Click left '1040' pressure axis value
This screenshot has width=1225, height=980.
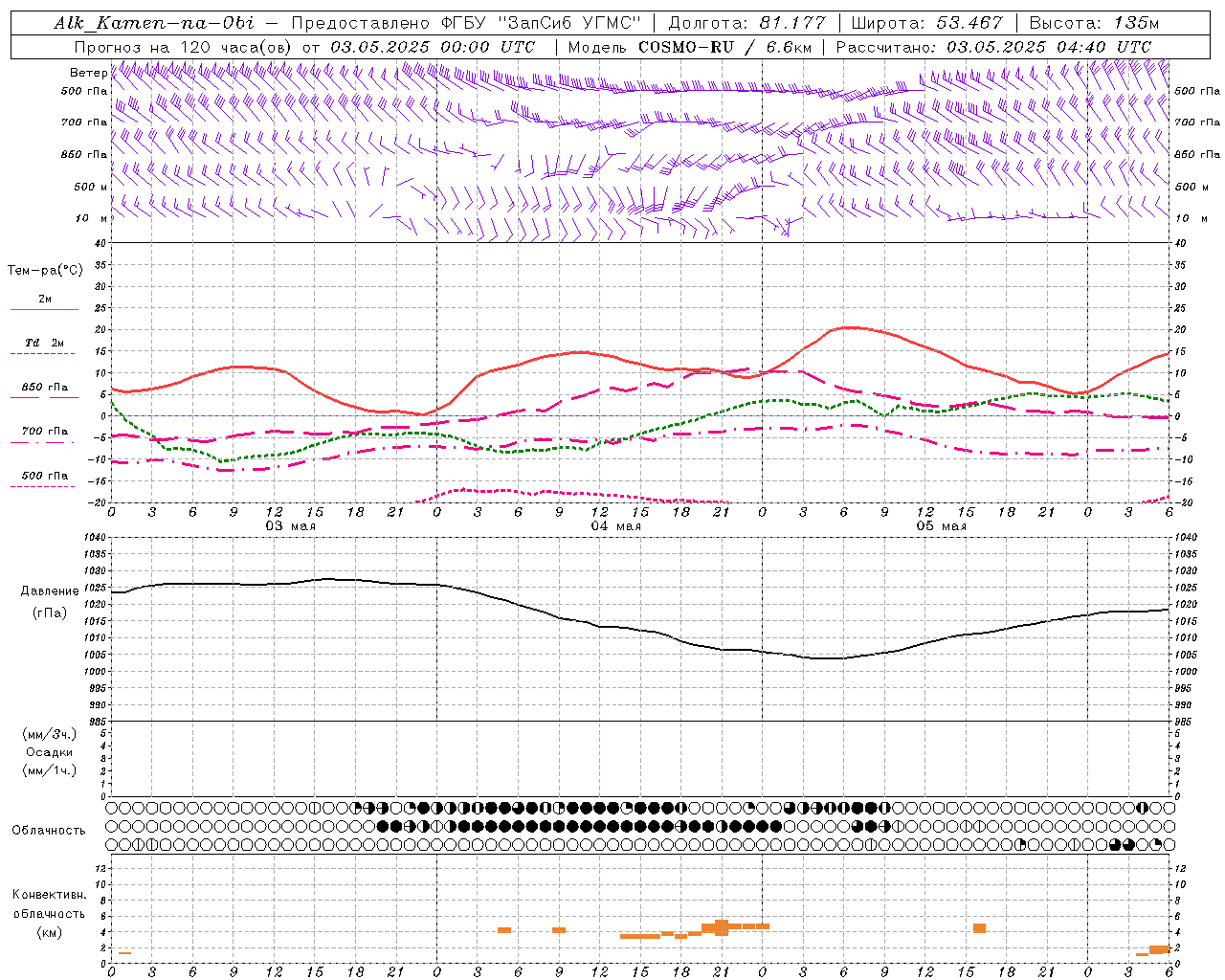[x=94, y=538]
